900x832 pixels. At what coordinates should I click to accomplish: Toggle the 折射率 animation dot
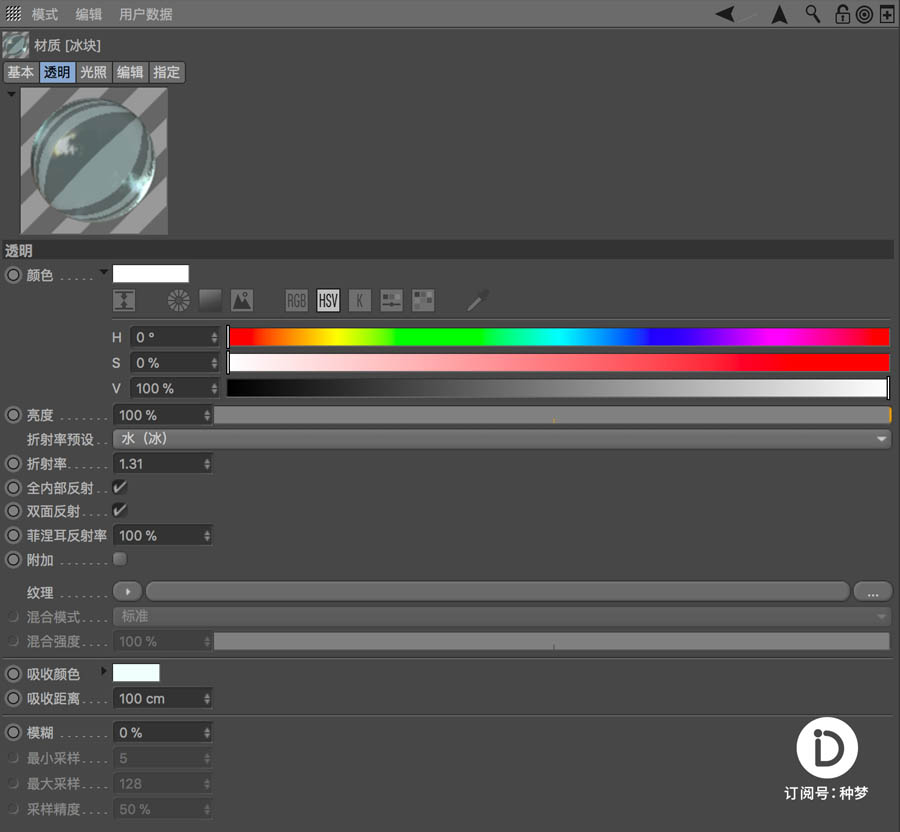click(x=13, y=464)
